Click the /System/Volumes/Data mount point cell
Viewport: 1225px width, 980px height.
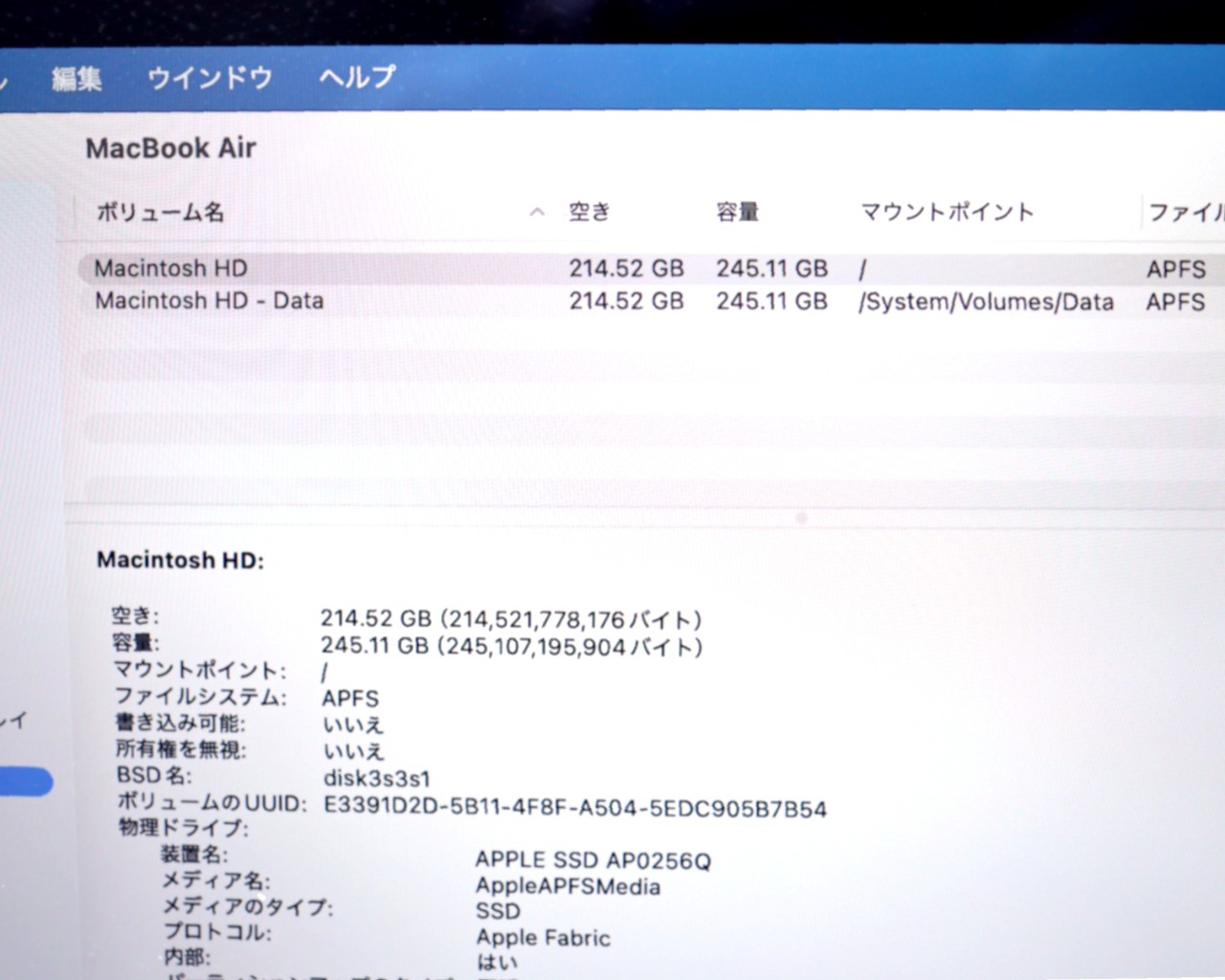tap(986, 302)
